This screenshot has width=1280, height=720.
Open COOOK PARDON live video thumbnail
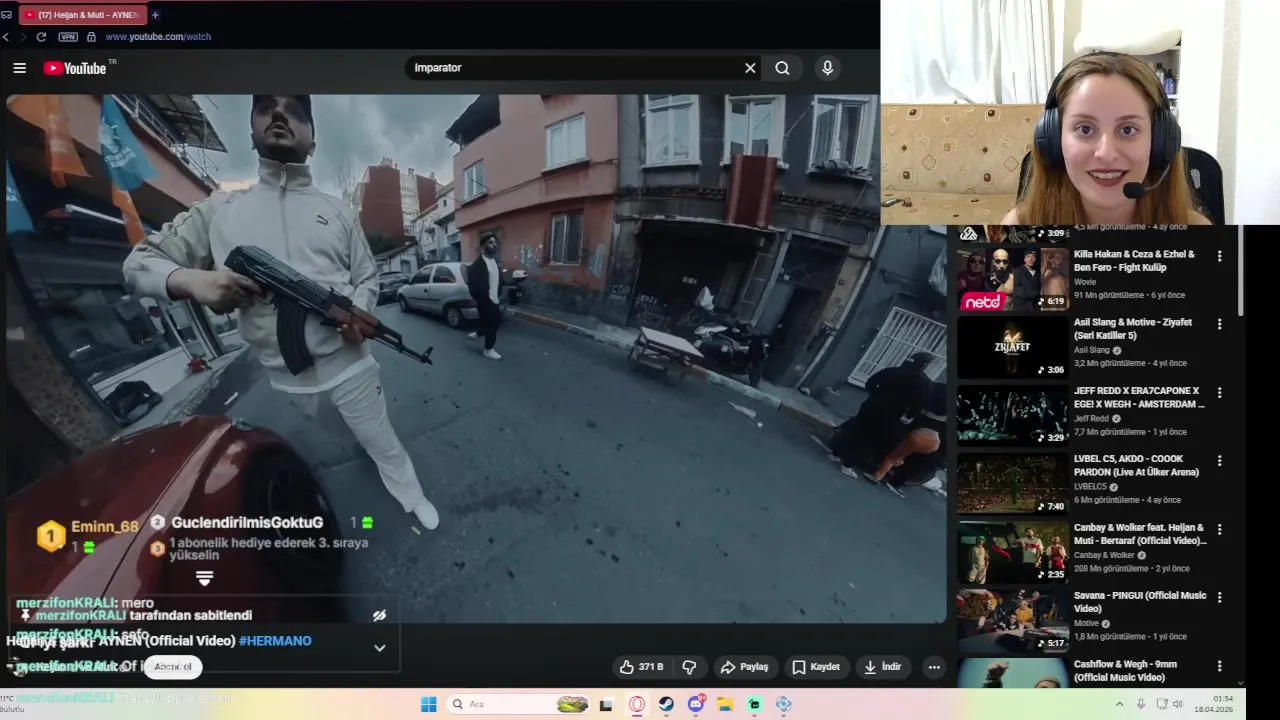(1012, 483)
